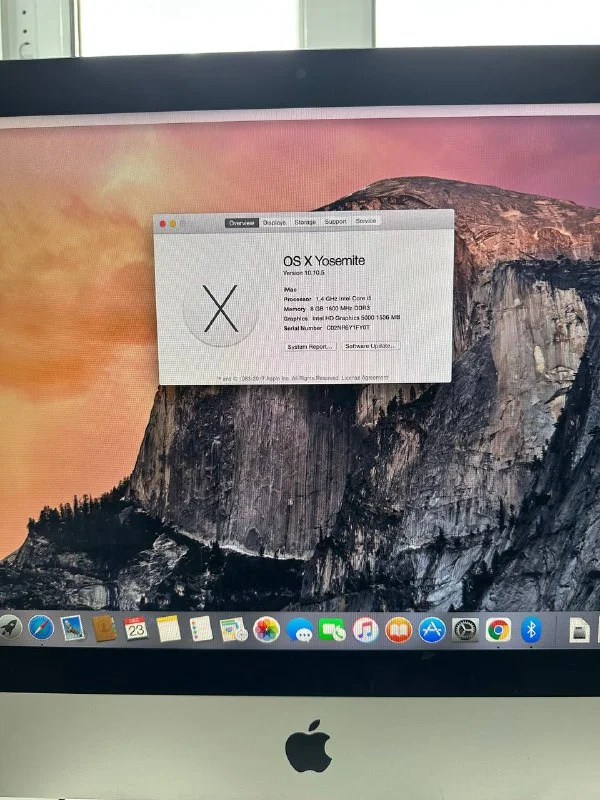Screen dimensions: 600x800
Task: Launch the Calendar app in dock
Action: point(136,628)
